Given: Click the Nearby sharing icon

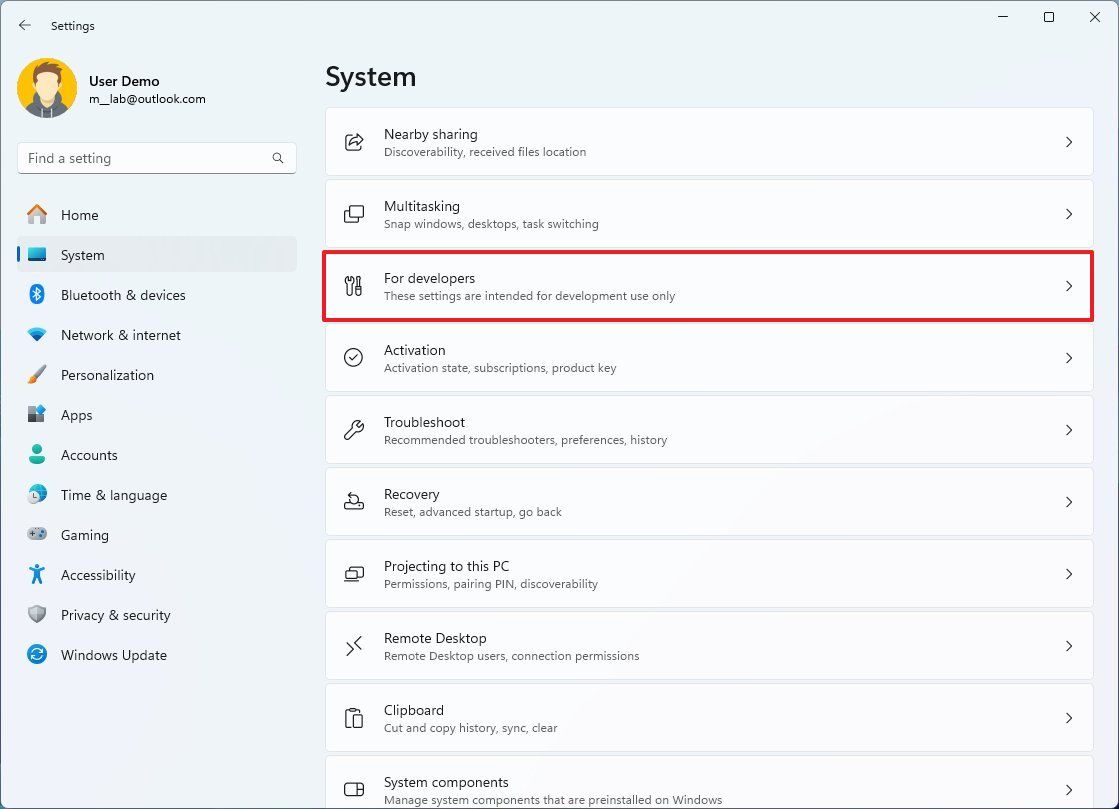Looking at the screenshot, I should click(354, 142).
